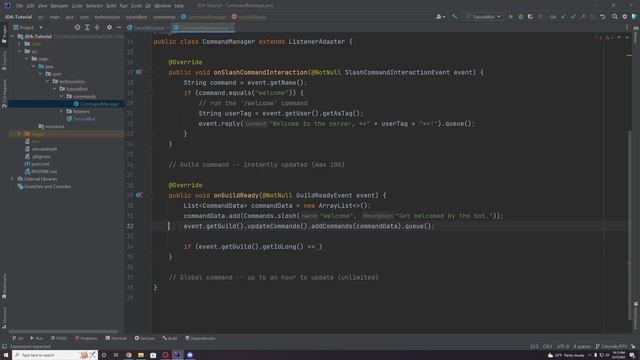Open File Explorer from taskbar
This screenshot has height=360, width=640.
(x=141, y=355)
